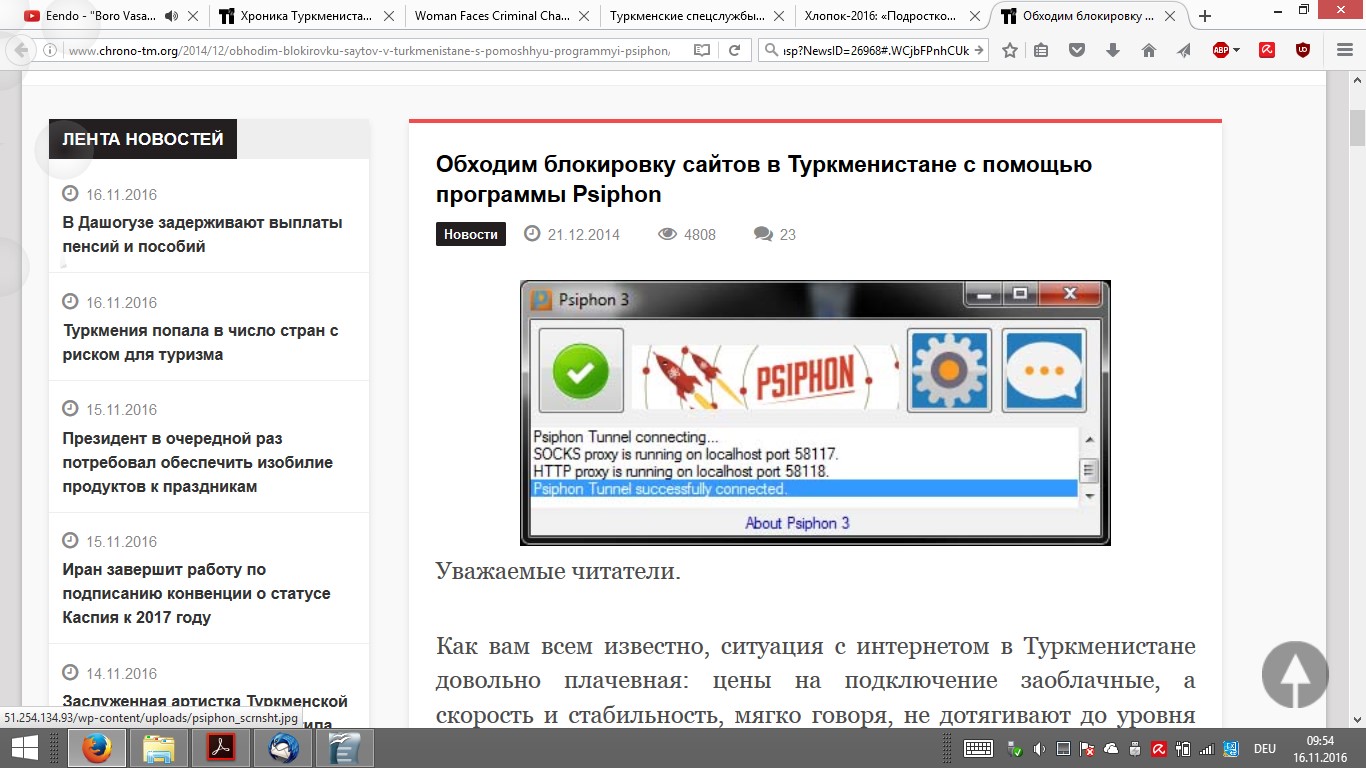Show bookmarks list in toolbar

[1042, 50]
